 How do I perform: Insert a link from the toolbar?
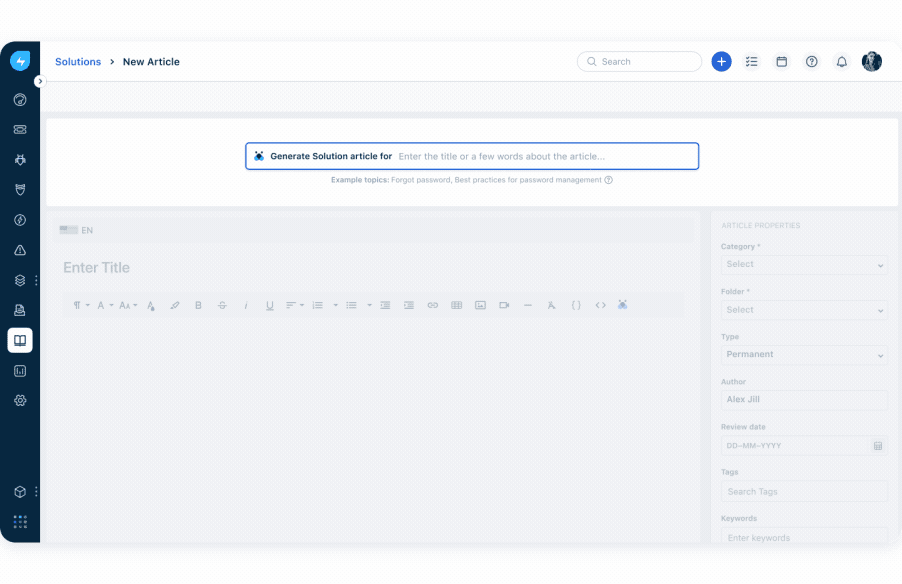(433, 306)
